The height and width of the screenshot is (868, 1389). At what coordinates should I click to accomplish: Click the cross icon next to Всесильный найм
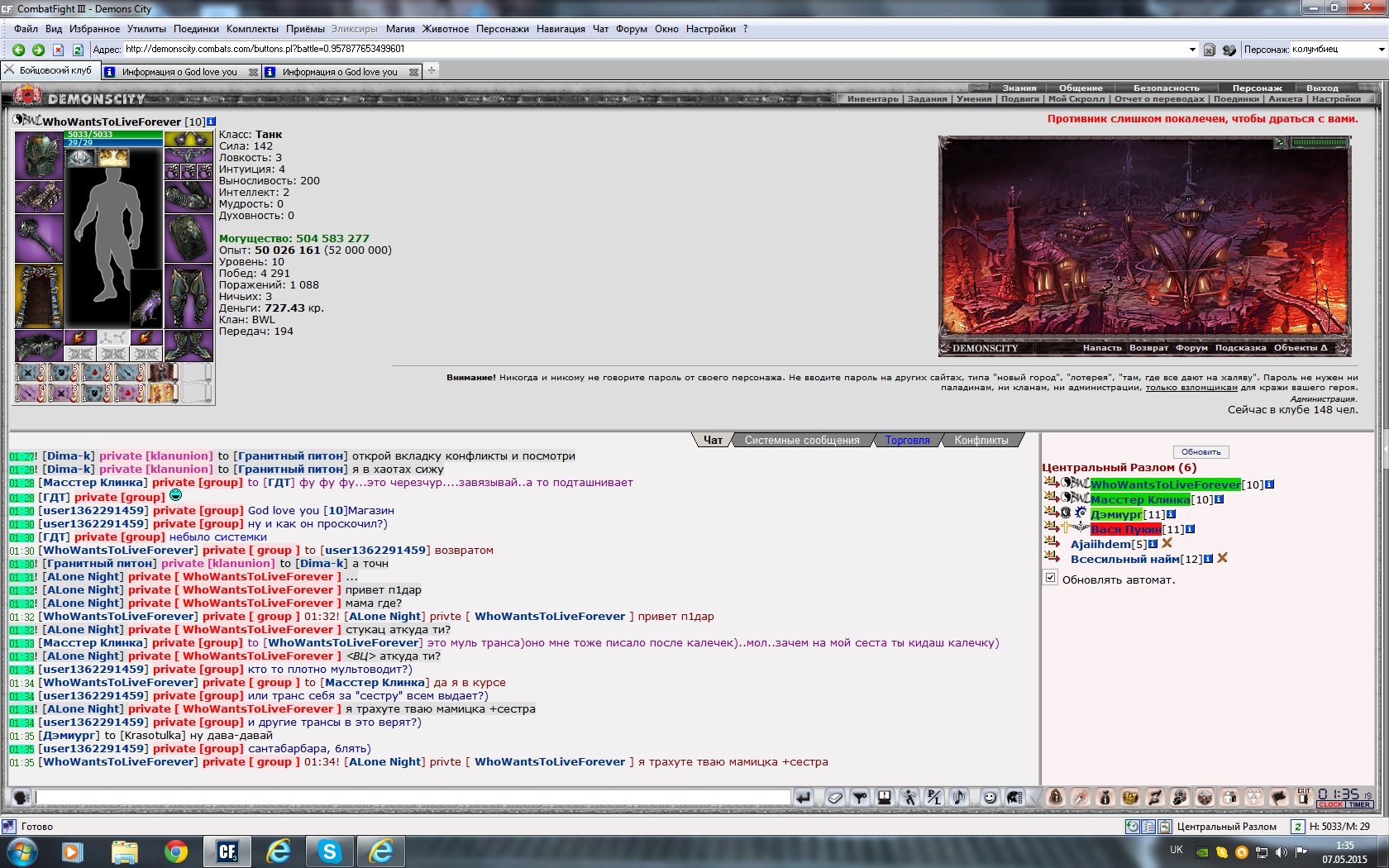[1222, 558]
